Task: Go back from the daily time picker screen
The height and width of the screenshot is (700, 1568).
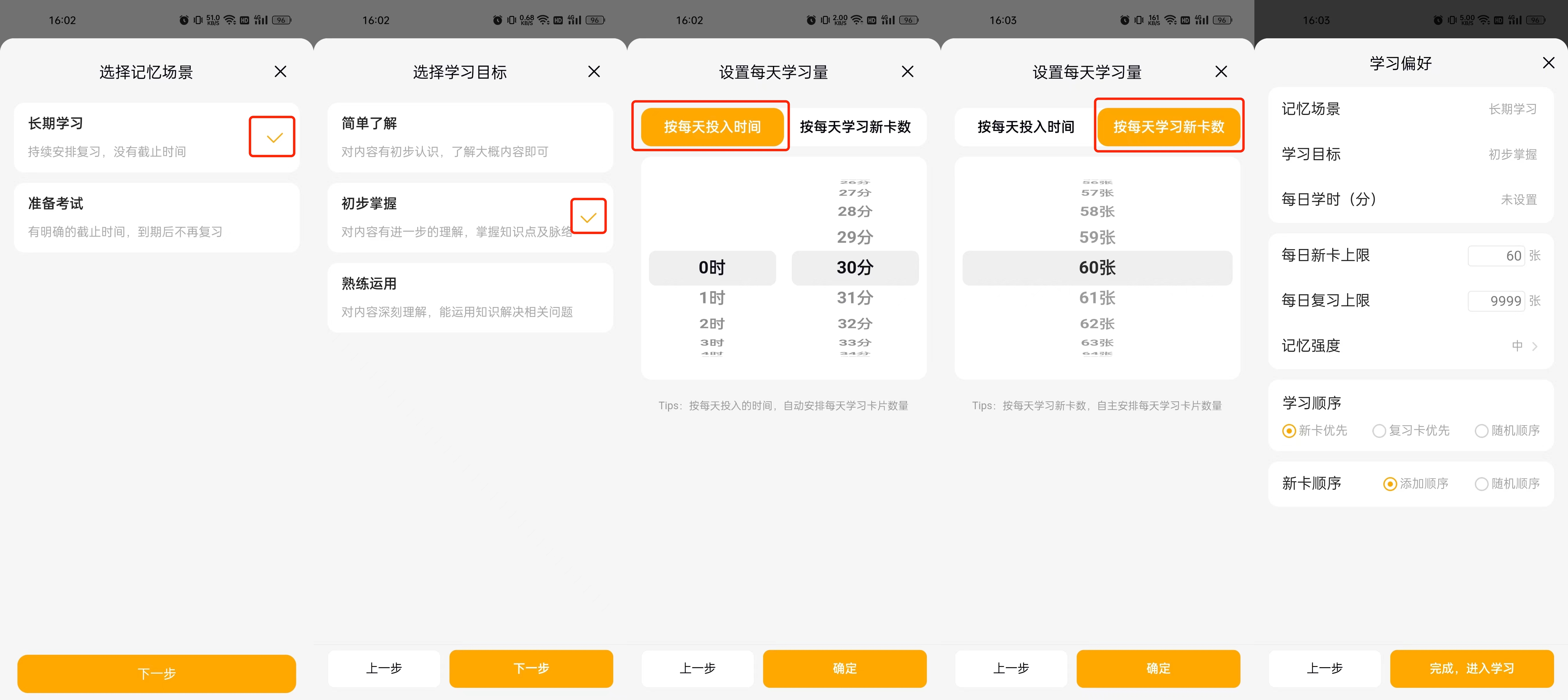Action: click(697, 668)
